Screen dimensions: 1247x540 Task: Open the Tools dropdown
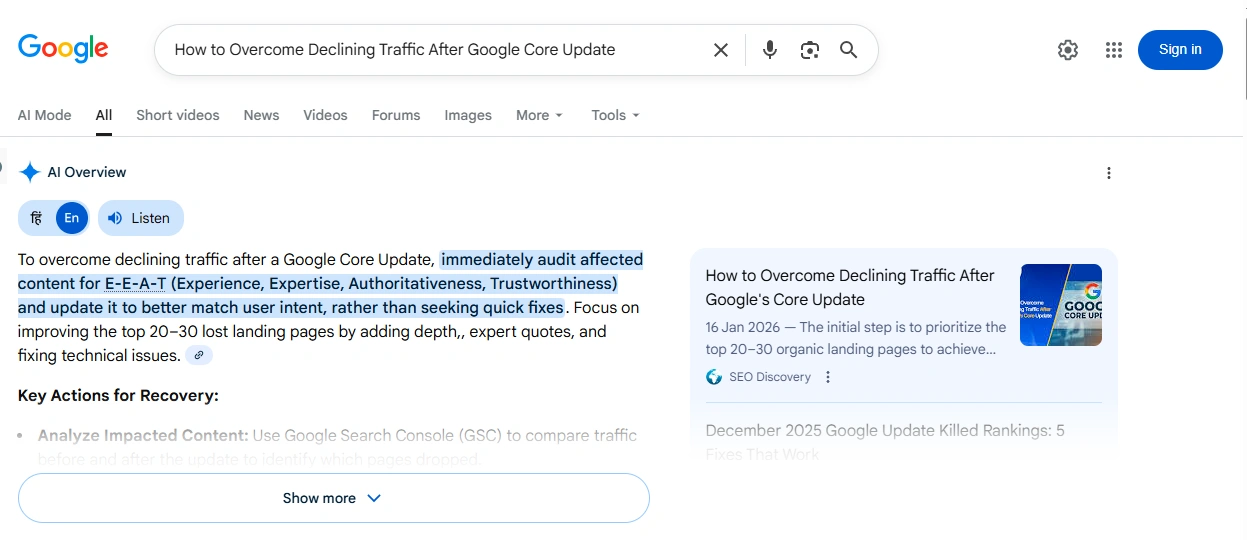coord(615,115)
